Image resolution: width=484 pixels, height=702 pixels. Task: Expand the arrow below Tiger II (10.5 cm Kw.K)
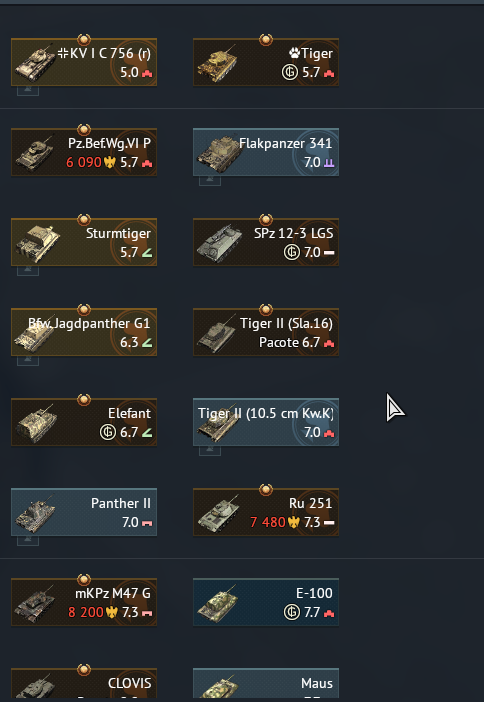pos(210,450)
